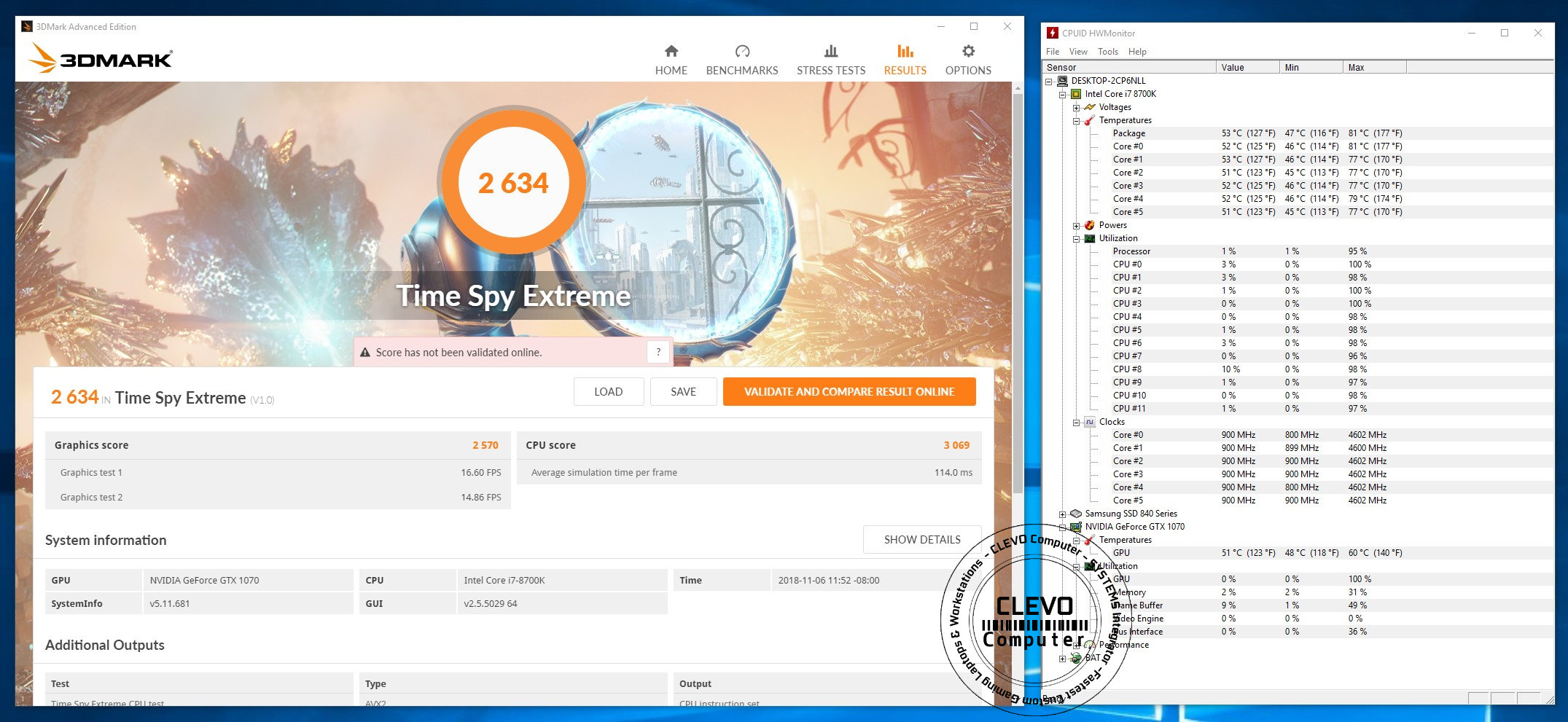Image resolution: width=1568 pixels, height=722 pixels.
Task: Open HWMonitor File menu
Action: pyautogui.click(x=1053, y=52)
